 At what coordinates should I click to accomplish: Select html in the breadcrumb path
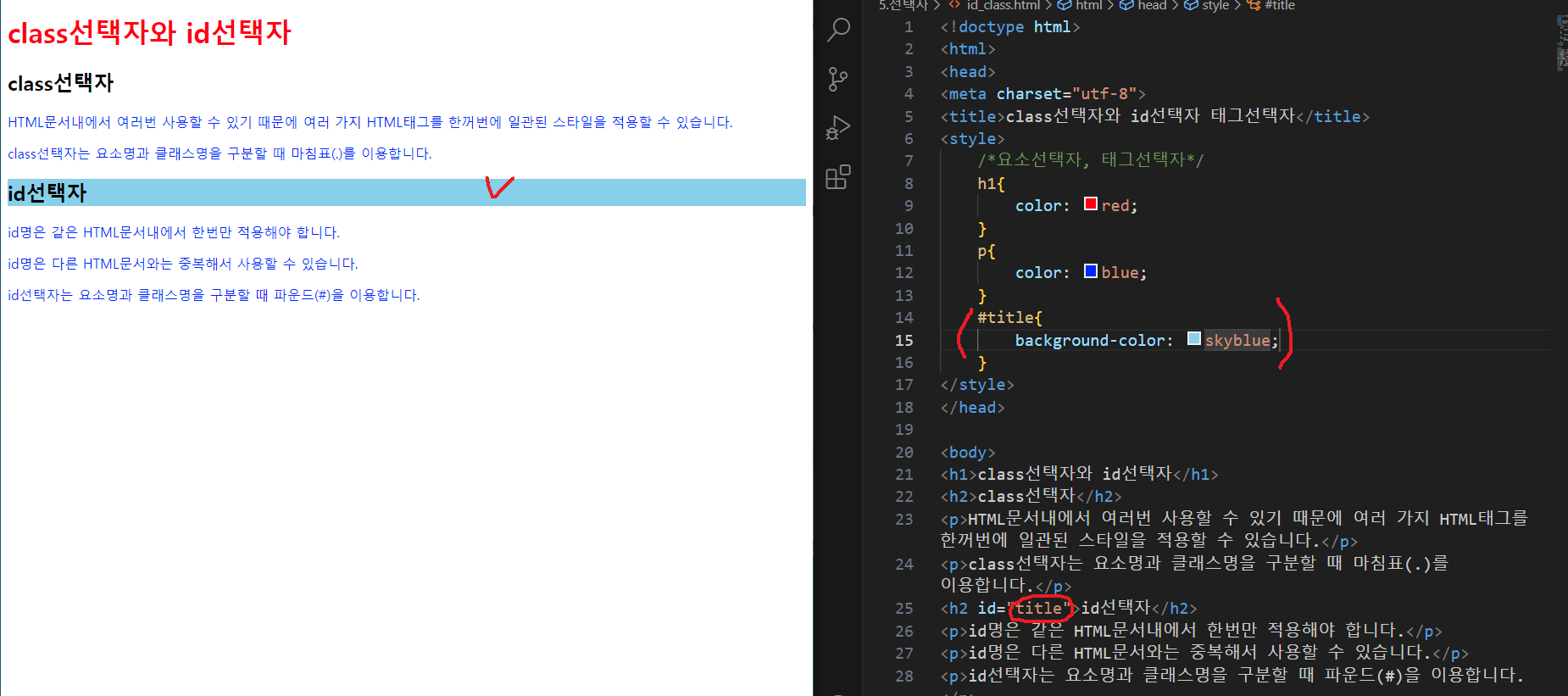[1081, 5]
